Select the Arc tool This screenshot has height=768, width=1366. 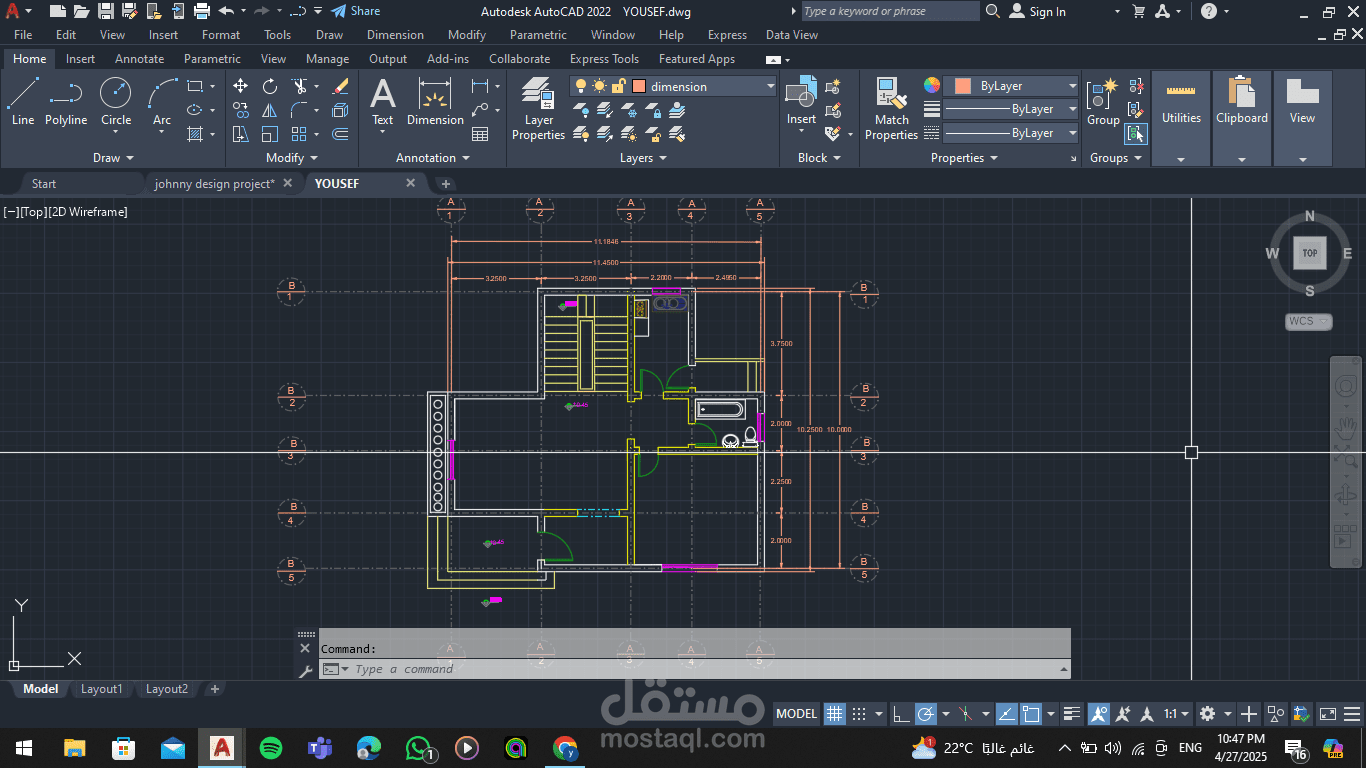[162, 102]
